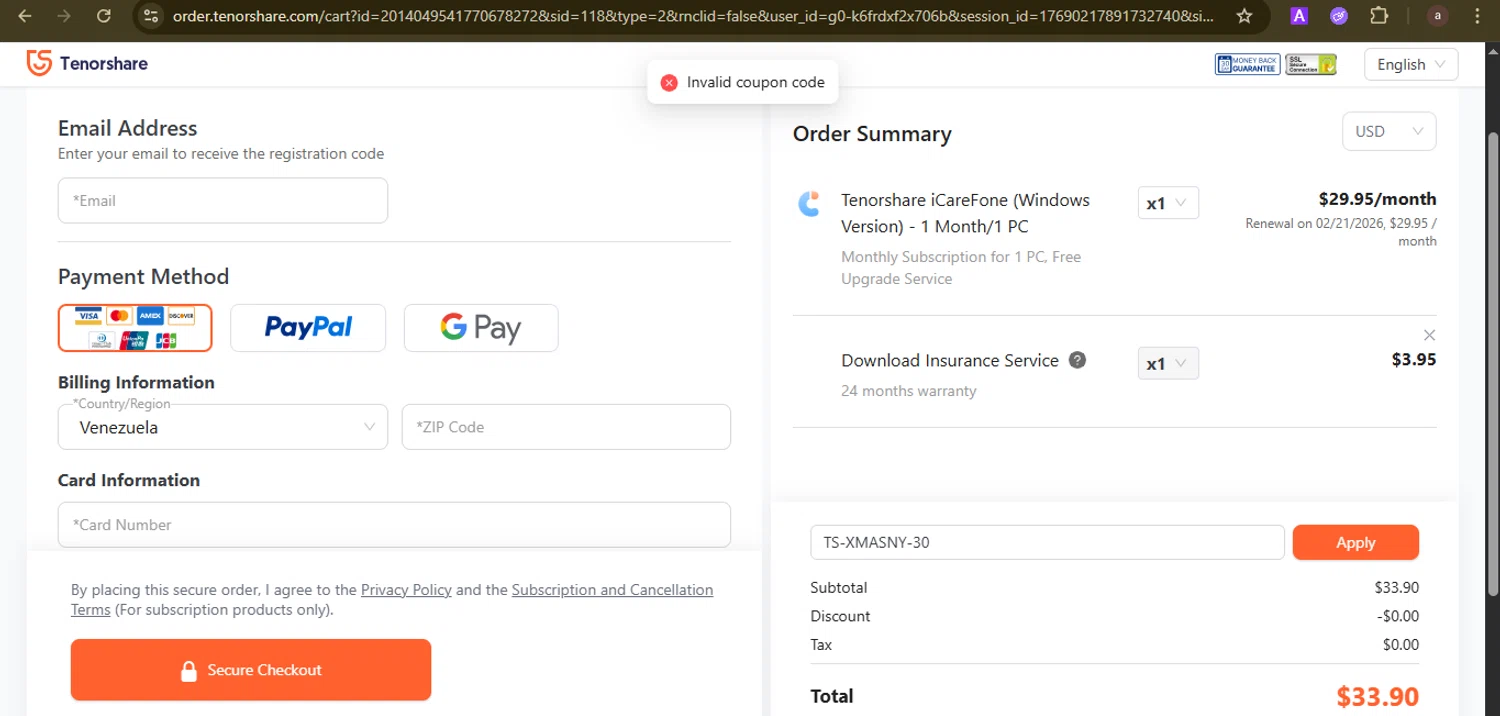Select credit card payment method
1500x716 pixels.
[135, 328]
